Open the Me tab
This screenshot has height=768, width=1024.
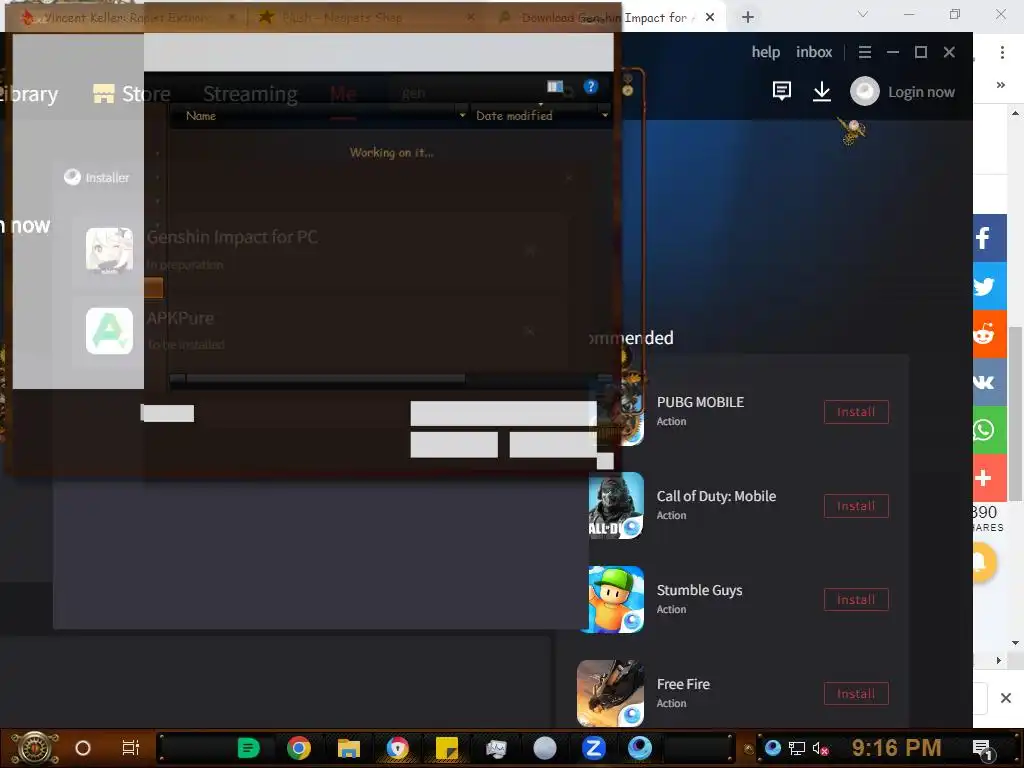point(343,94)
